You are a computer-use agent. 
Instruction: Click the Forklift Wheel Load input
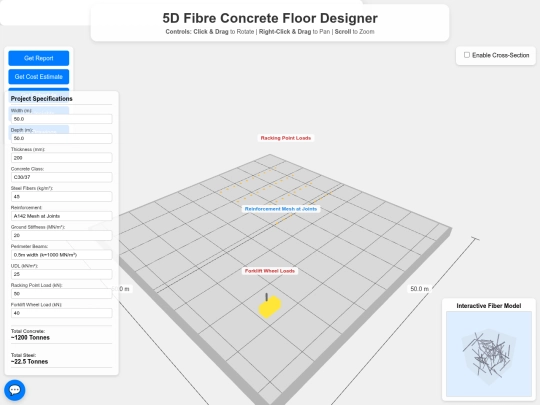click(x=62, y=313)
